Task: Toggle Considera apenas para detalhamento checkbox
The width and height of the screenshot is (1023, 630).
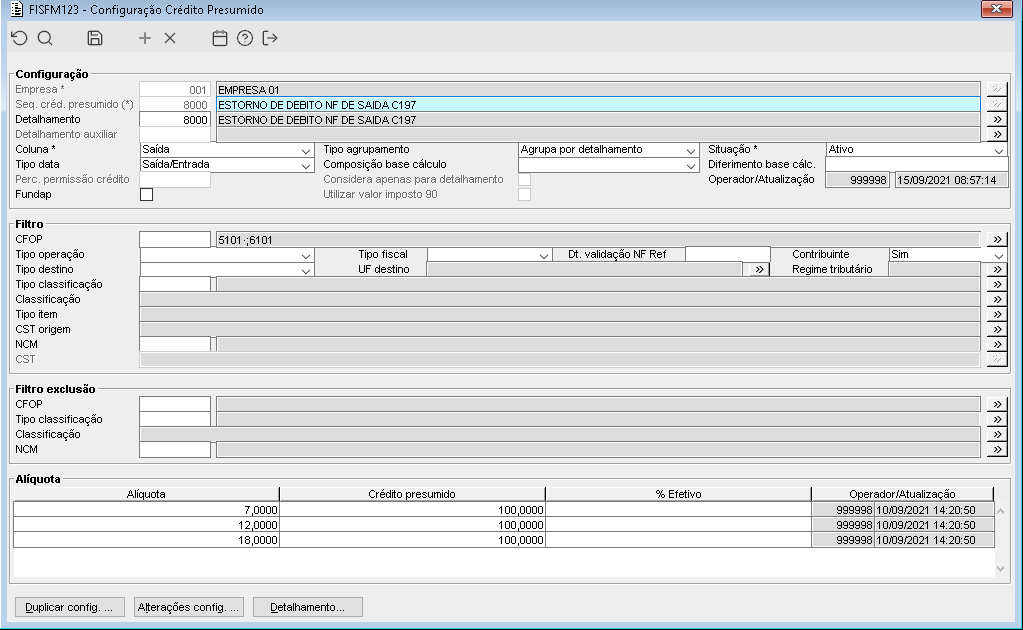Action: click(525, 179)
